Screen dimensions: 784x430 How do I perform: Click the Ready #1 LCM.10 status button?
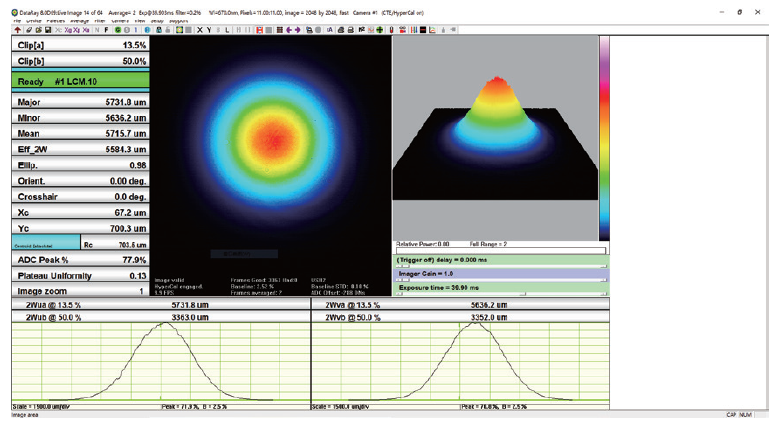tap(79, 81)
